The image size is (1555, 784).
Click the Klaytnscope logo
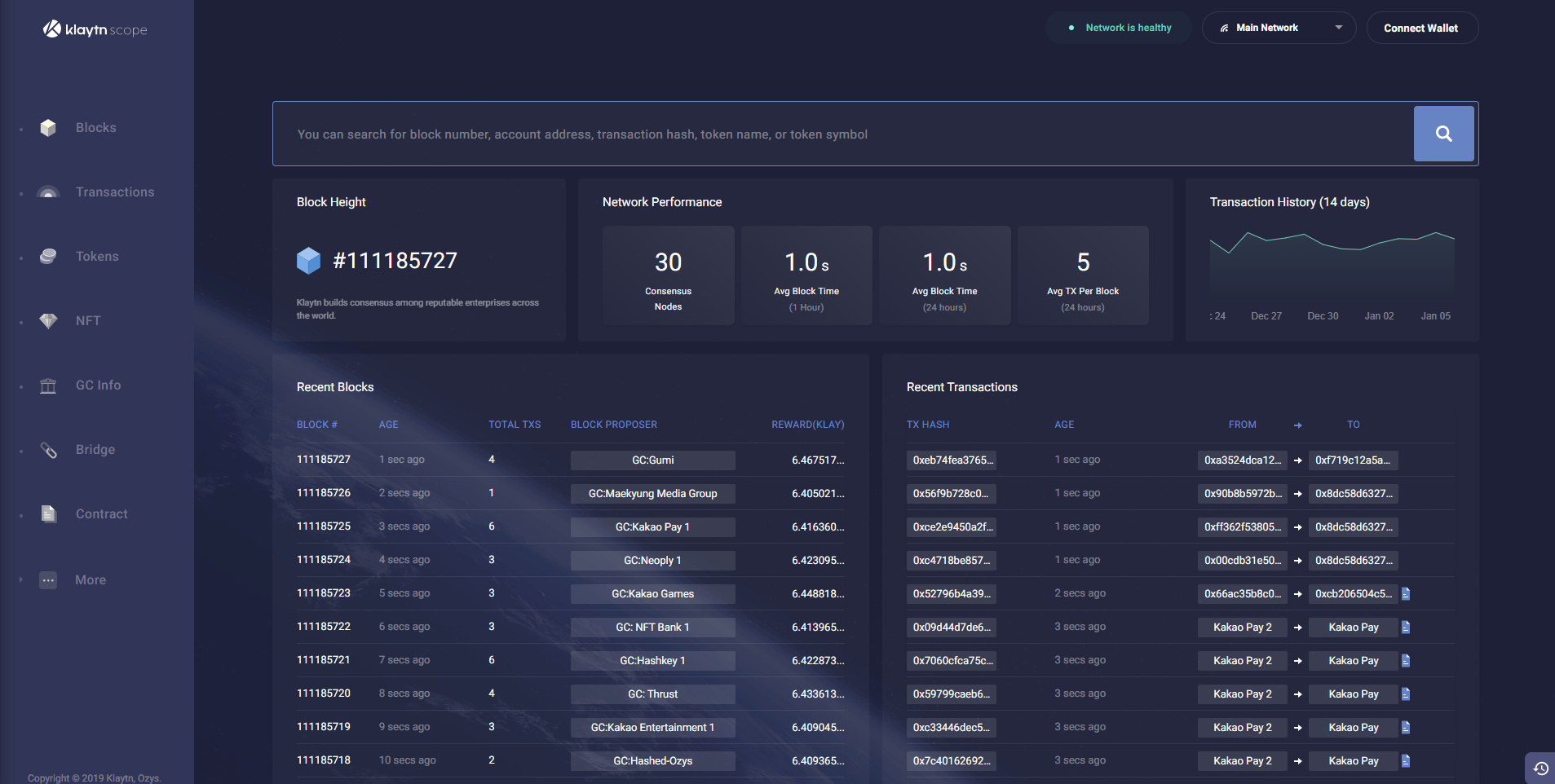point(95,29)
